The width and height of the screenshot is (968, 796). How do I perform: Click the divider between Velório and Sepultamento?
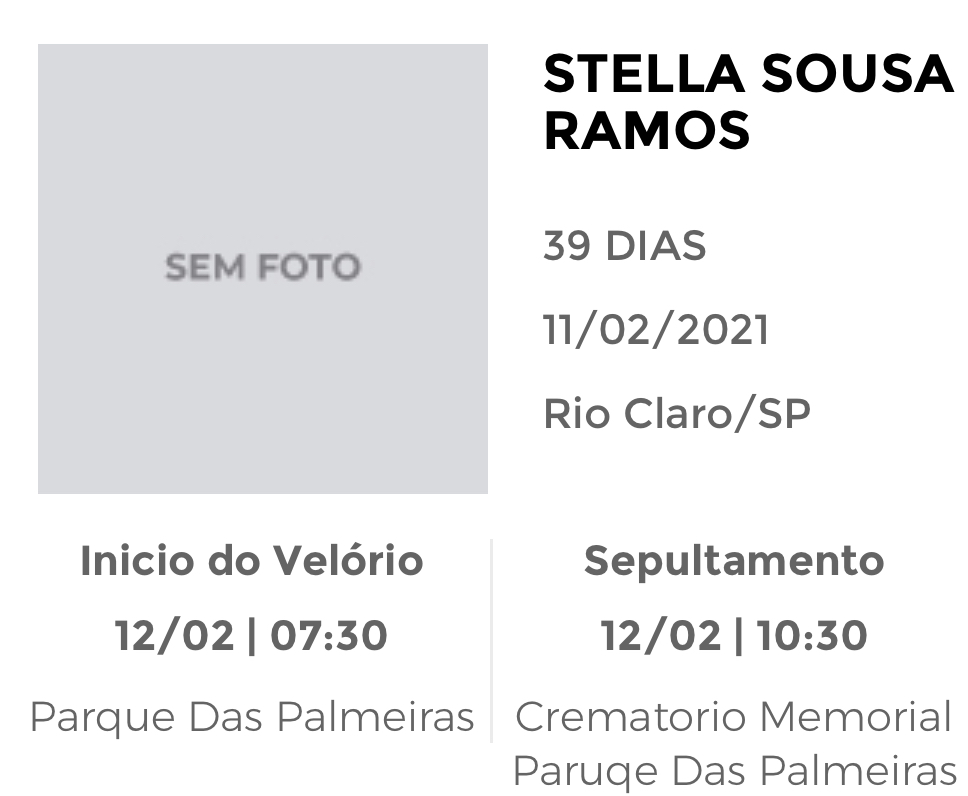pyautogui.click(x=491, y=640)
